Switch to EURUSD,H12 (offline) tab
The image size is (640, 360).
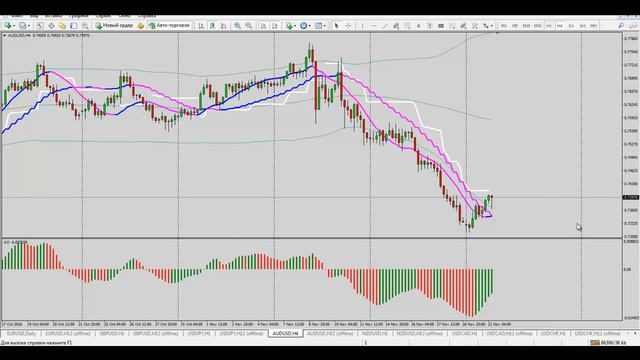pos(68,333)
